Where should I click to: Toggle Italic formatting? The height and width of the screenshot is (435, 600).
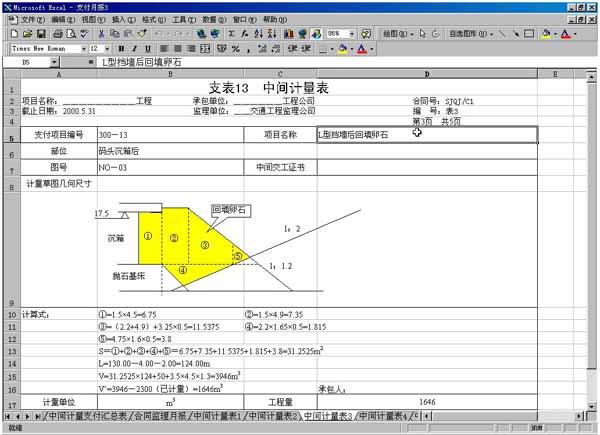point(134,48)
